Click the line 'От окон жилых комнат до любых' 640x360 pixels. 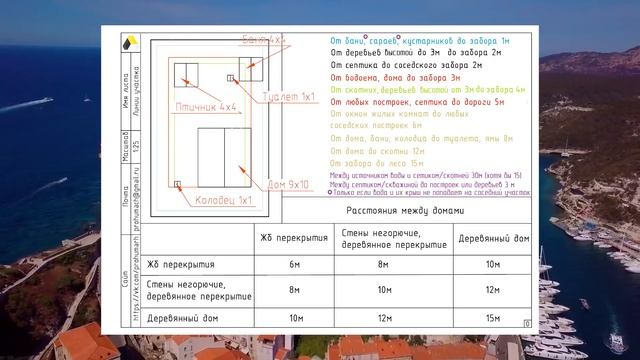[x=399, y=114]
